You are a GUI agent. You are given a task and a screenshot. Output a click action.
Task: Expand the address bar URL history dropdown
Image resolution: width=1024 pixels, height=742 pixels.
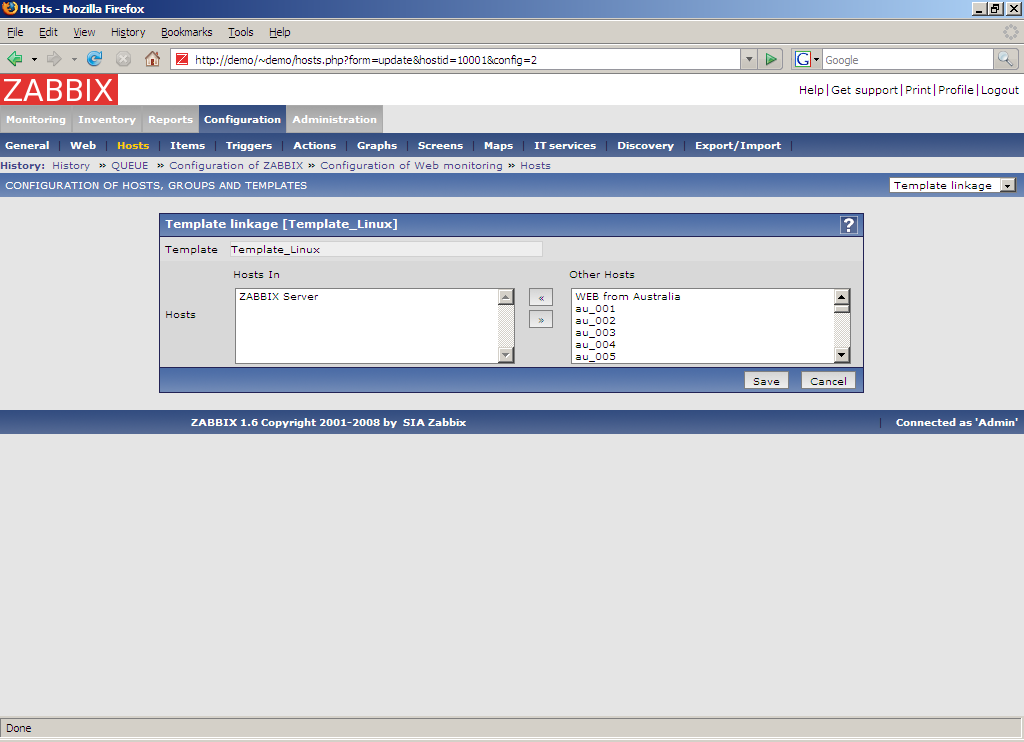(749, 59)
